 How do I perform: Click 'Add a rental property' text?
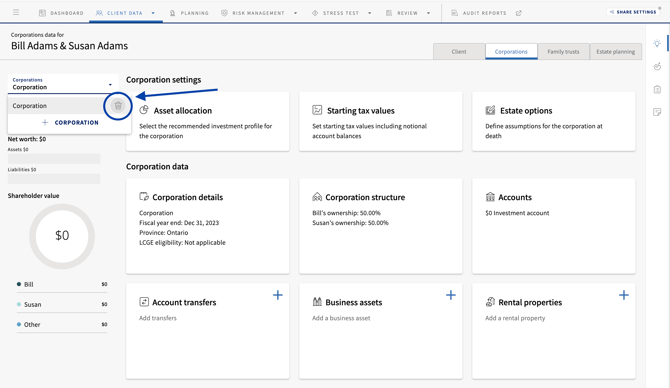(x=515, y=318)
